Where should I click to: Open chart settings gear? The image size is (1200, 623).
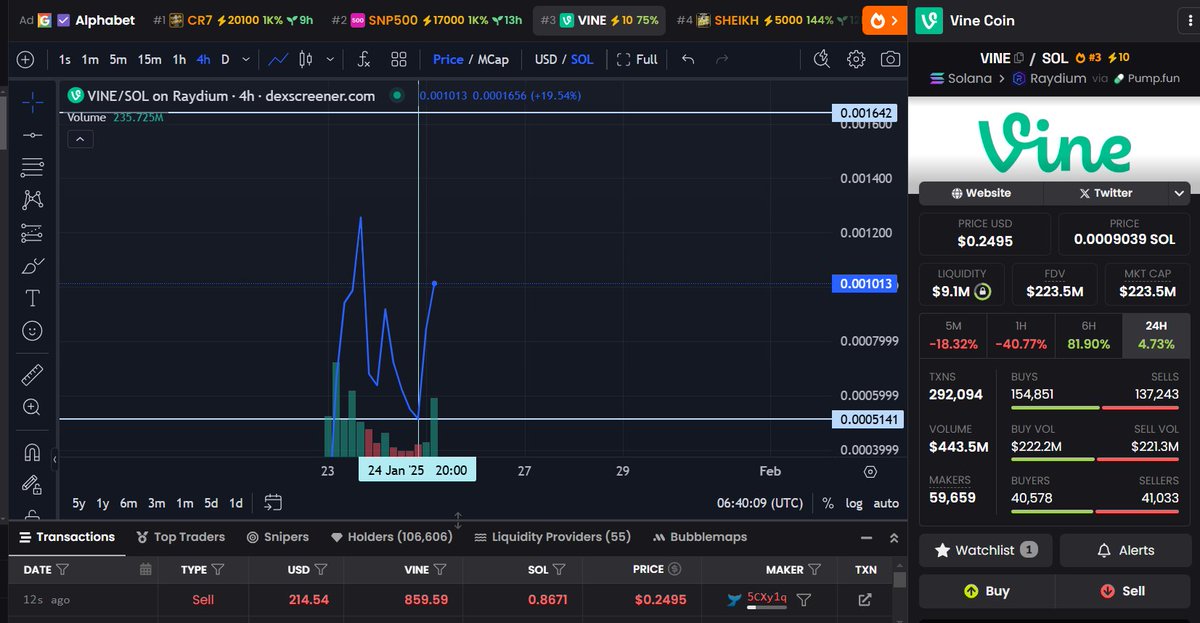tap(856, 59)
